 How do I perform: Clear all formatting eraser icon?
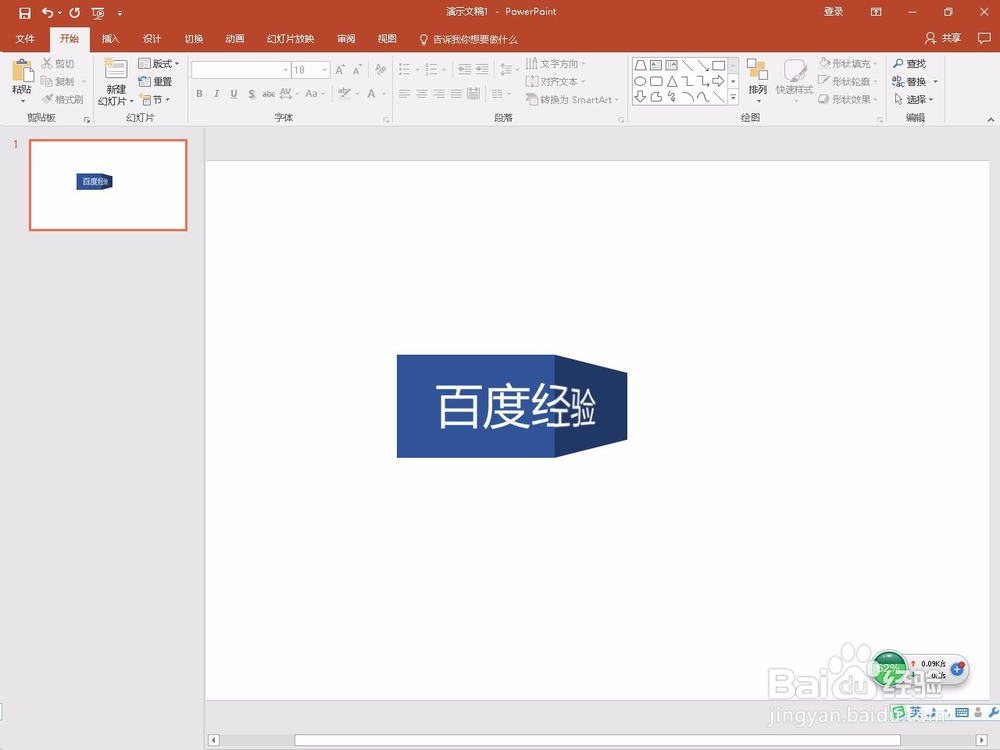coord(381,70)
